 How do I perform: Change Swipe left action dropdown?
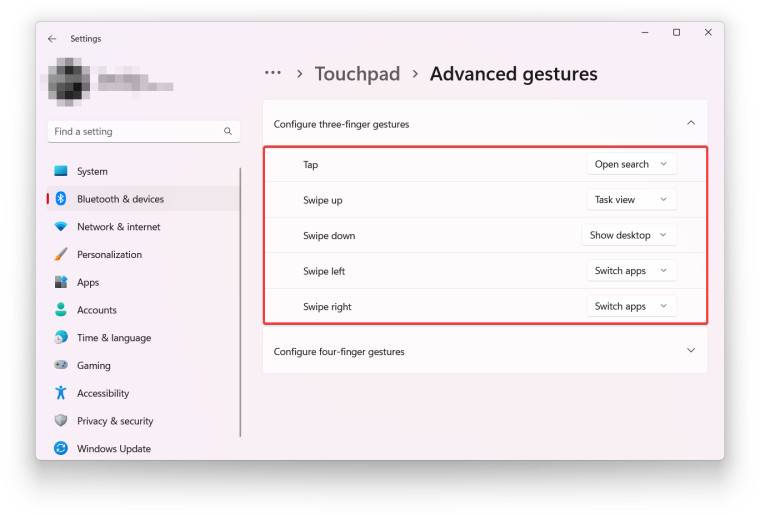[631, 271]
